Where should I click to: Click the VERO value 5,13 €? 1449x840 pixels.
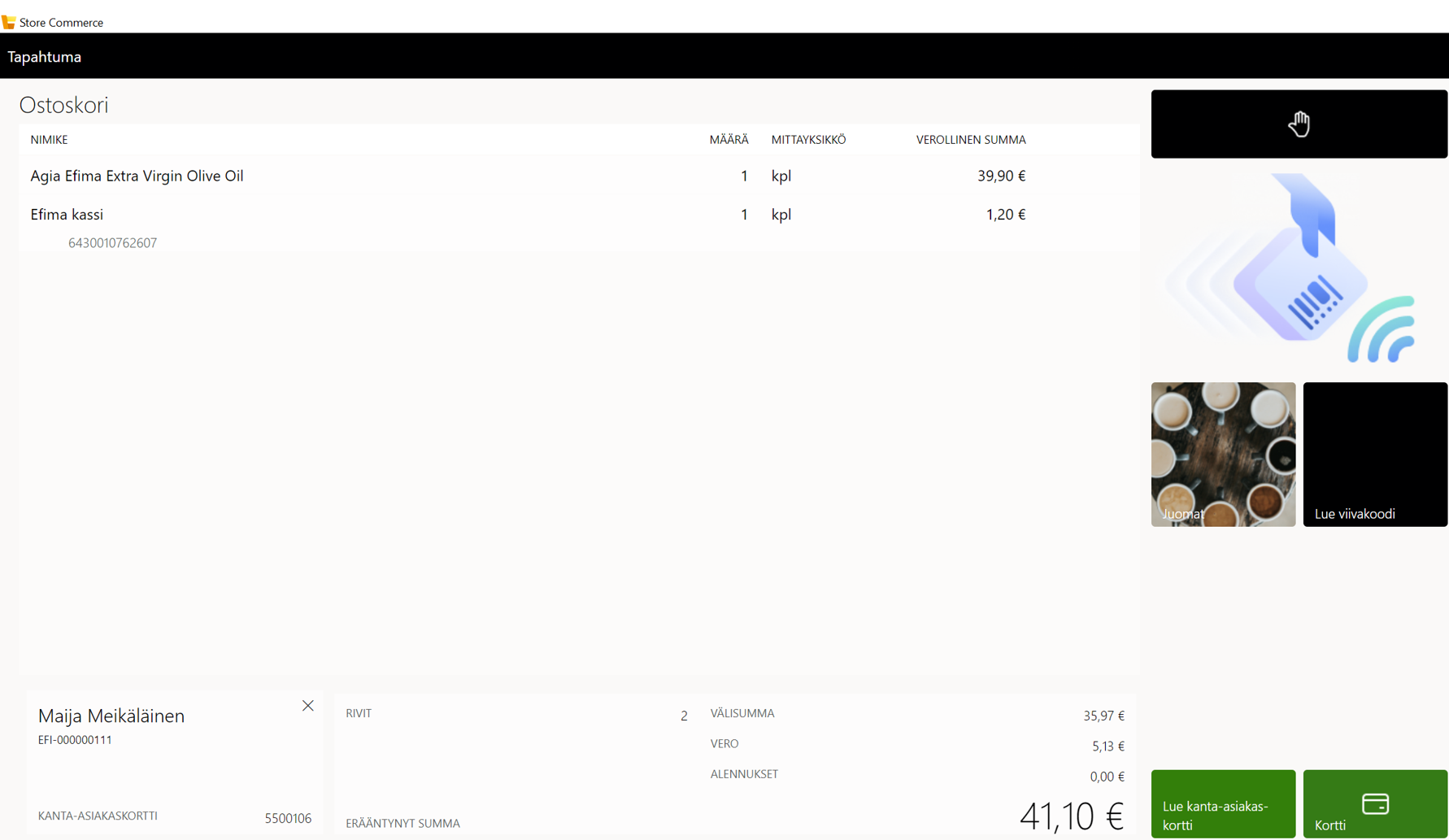1107,746
